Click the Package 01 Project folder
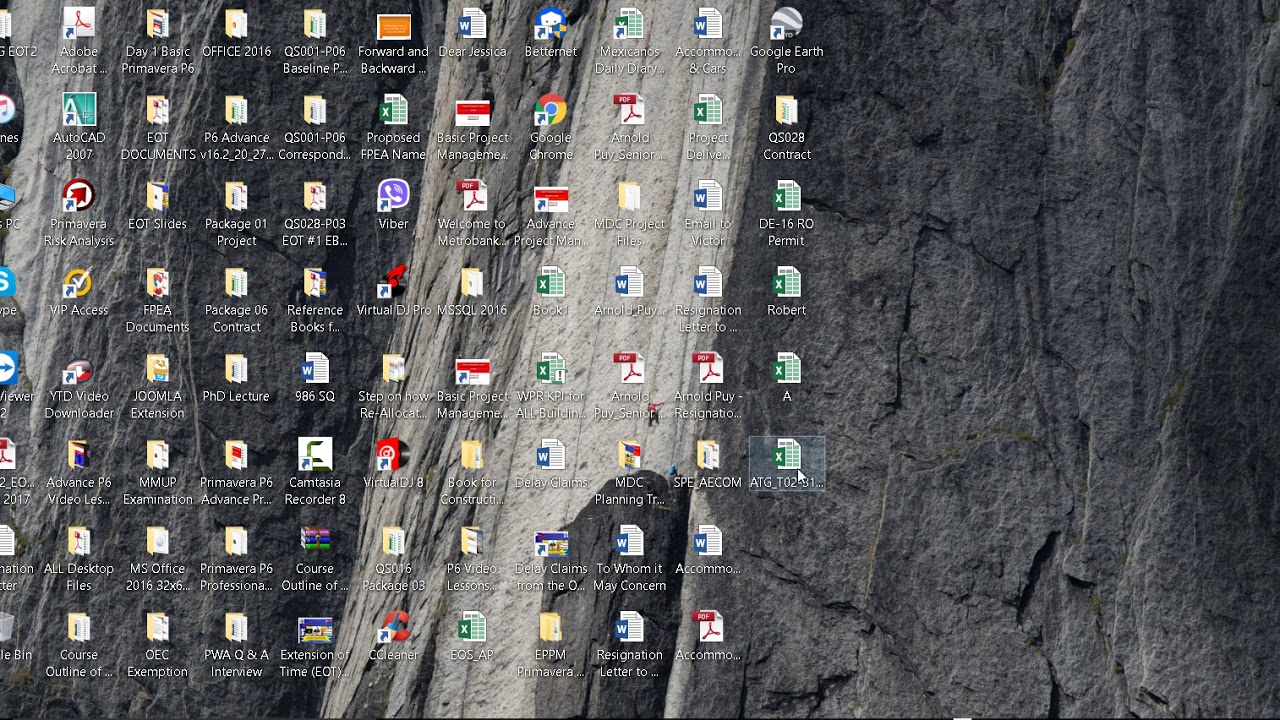The width and height of the screenshot is (1280, 720). pos(236,196)
